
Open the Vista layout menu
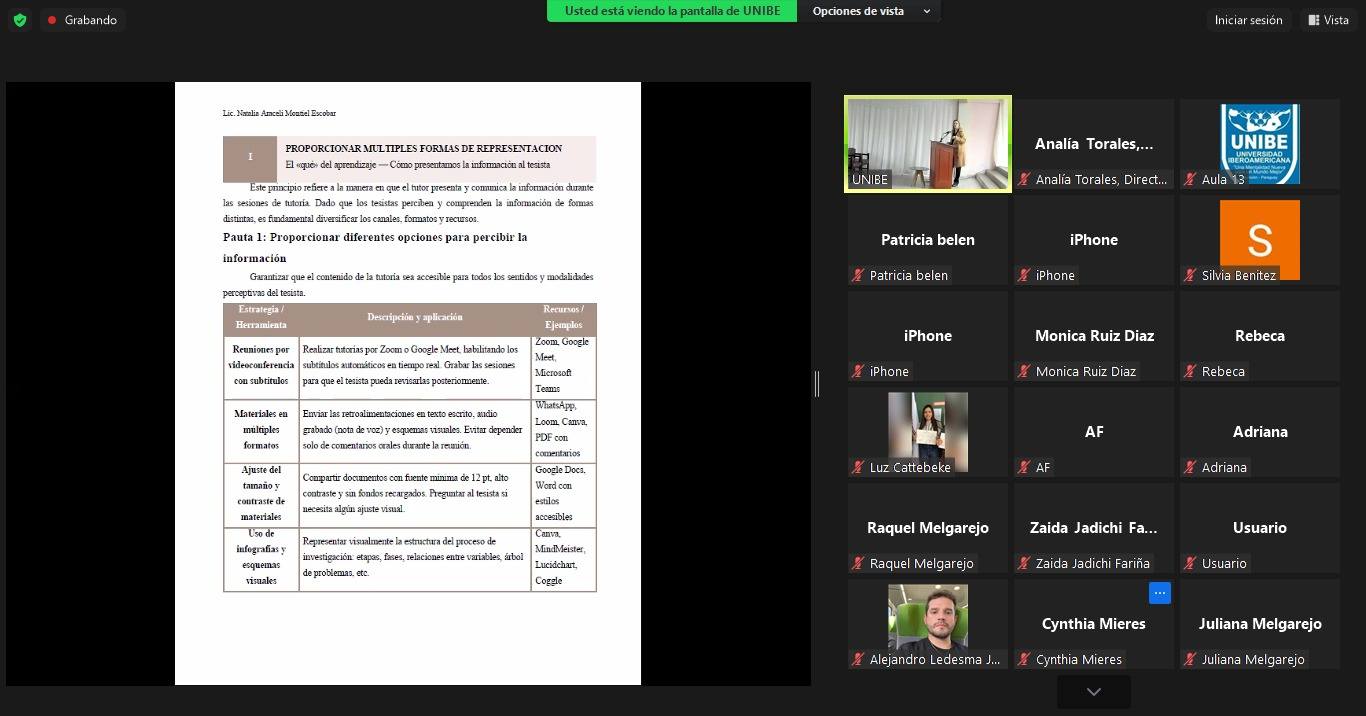pyautogui.click(x=1328, y=20)
